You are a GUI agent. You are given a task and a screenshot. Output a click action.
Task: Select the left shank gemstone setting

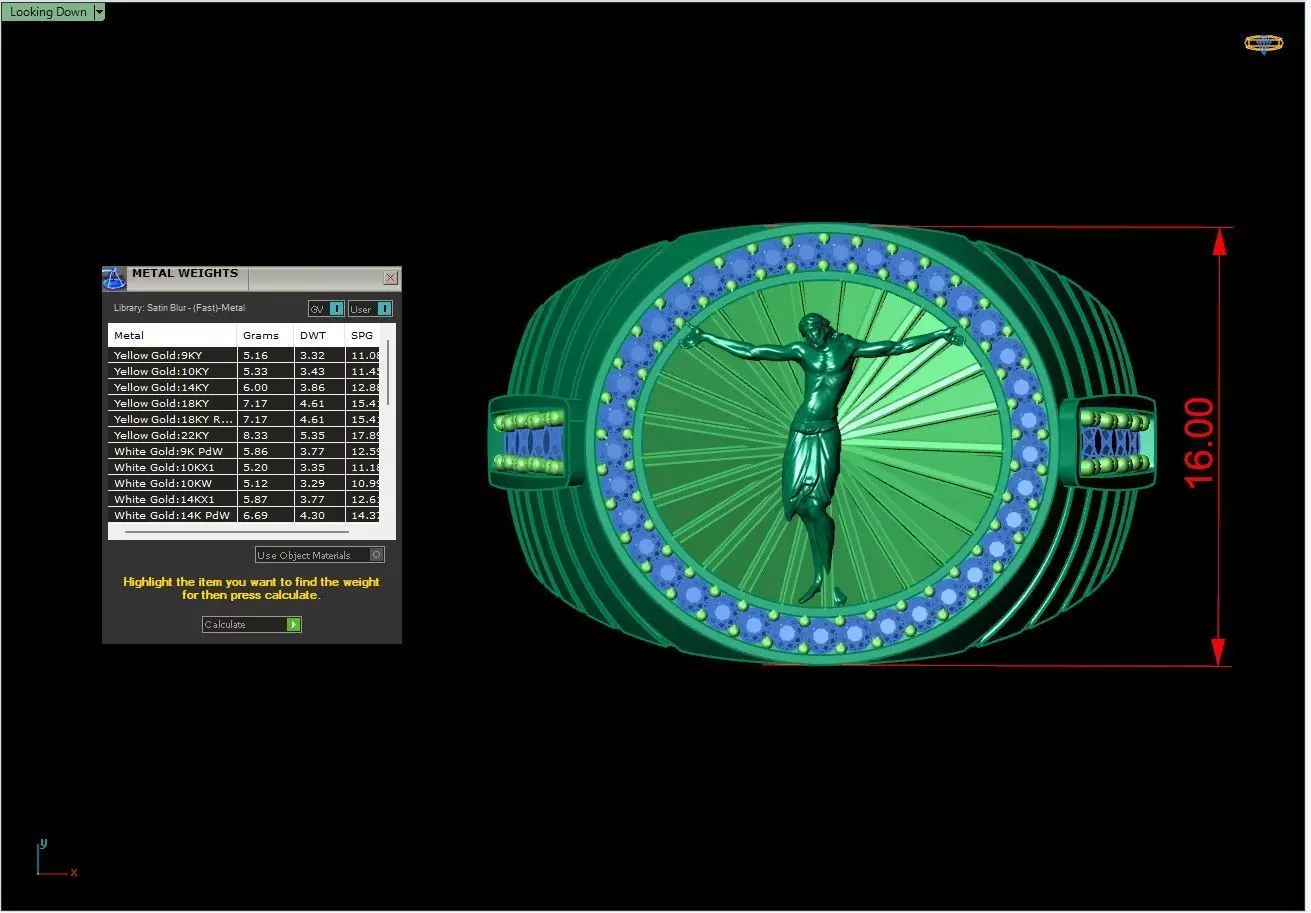[530, 441]
